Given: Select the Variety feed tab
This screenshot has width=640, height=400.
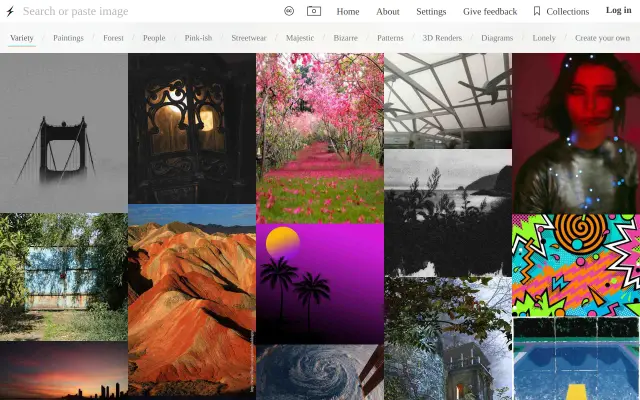Looking at the screenshot, I should [22, 38].
